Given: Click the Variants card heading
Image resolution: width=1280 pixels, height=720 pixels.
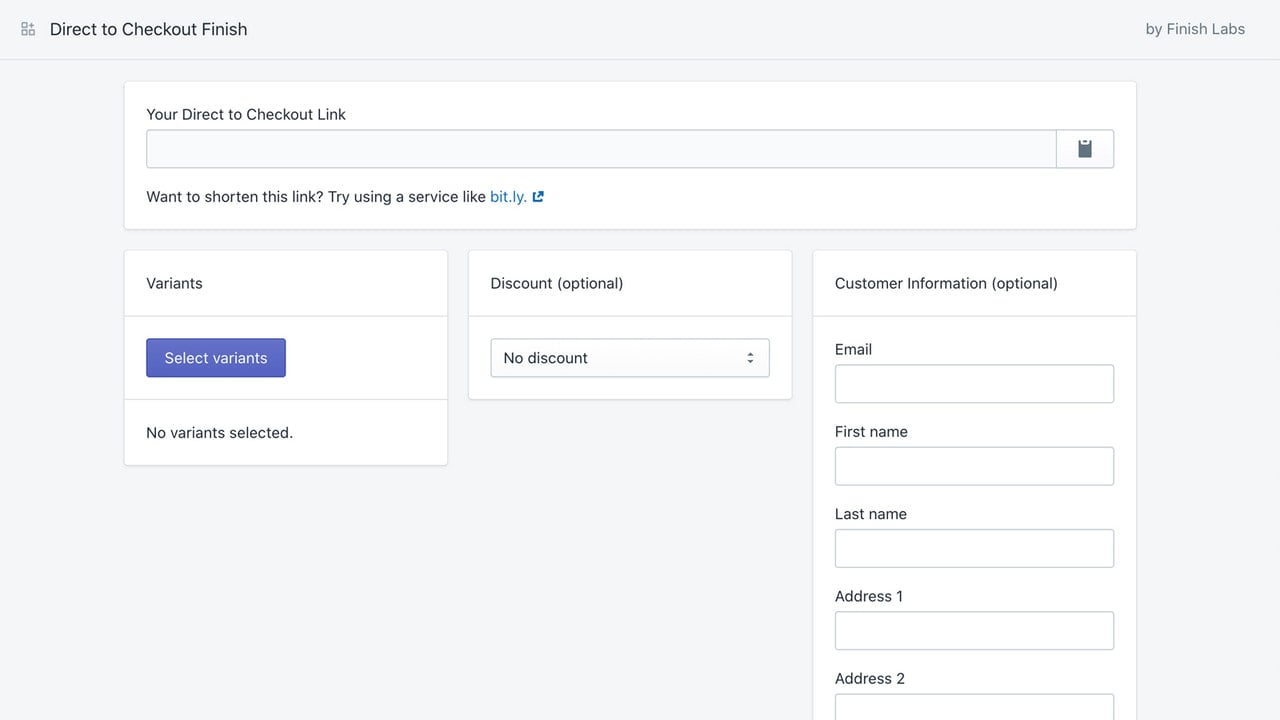Looking at the screenshot, I should click(174, 283).
